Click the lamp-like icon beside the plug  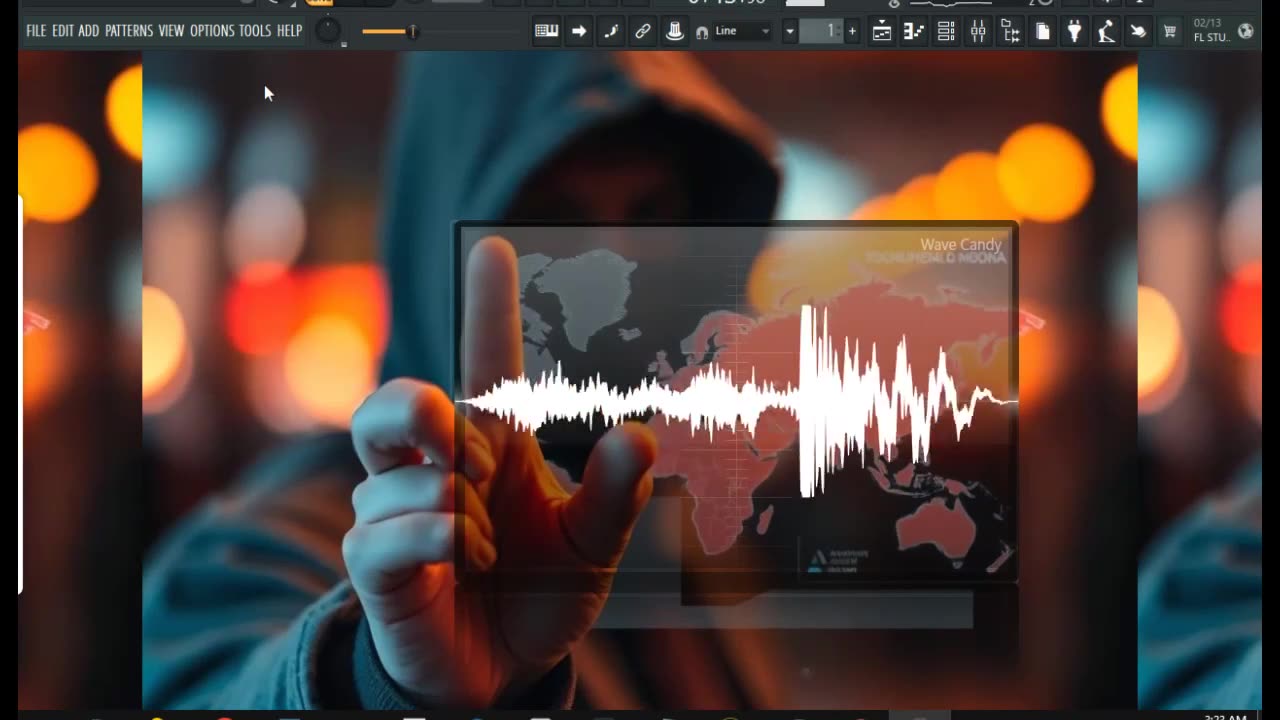[x=1106, y=31]
